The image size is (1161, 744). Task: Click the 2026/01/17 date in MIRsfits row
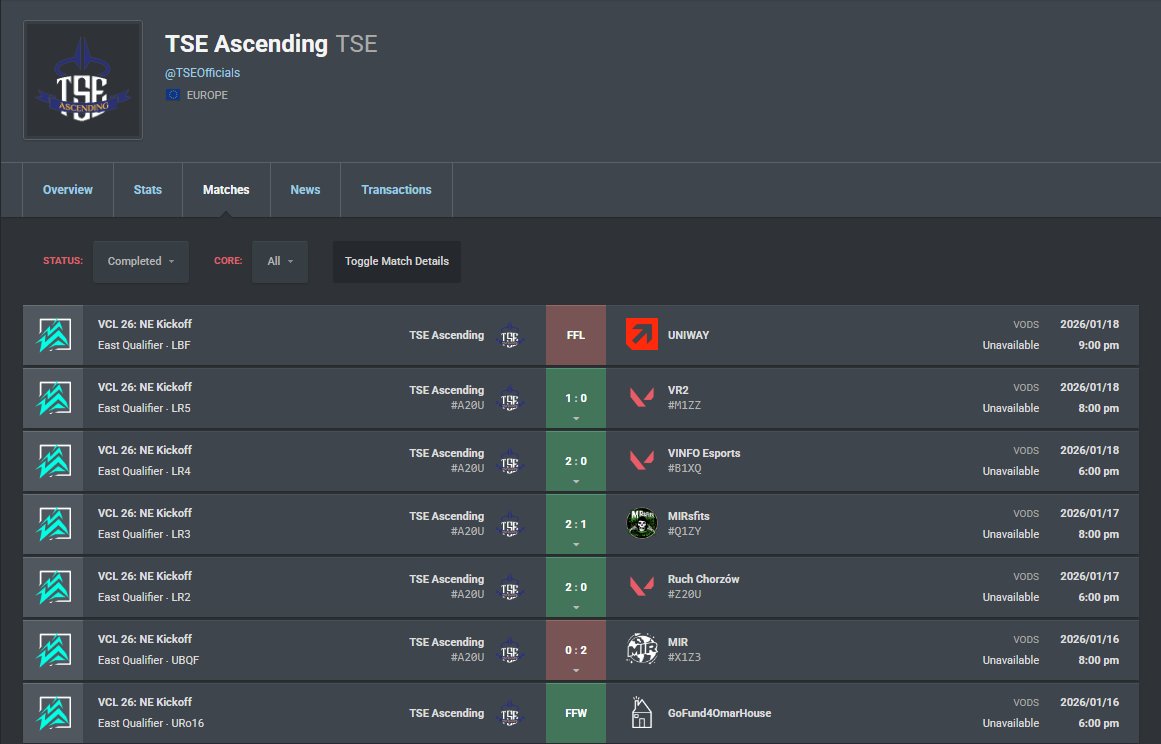1089,513
